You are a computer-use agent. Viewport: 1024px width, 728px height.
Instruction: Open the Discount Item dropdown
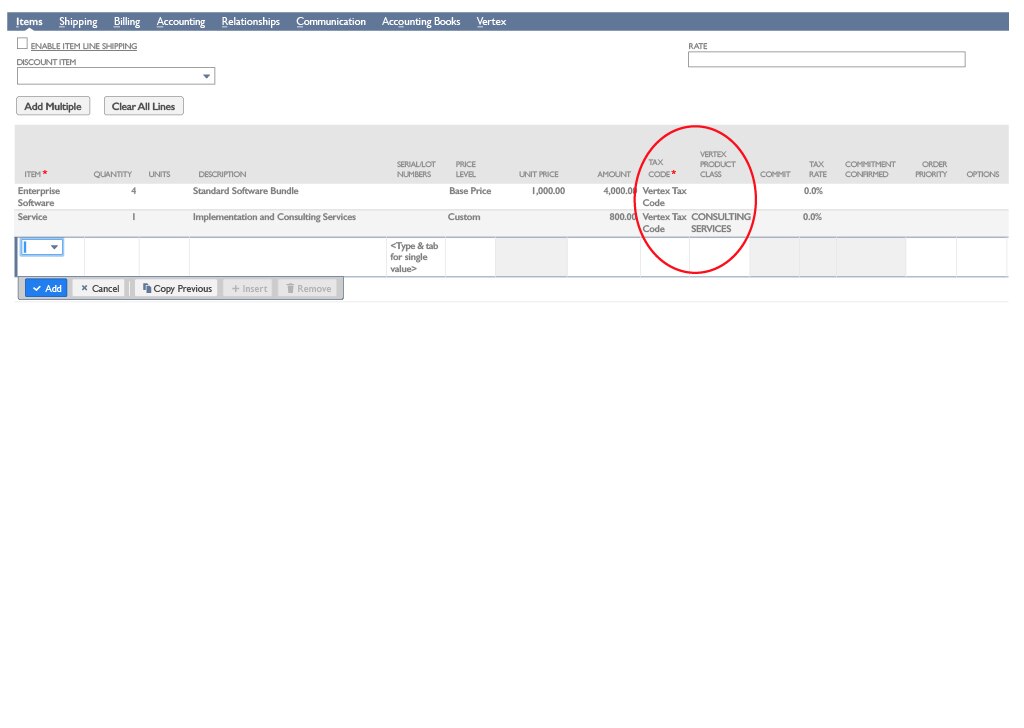(x=207, y=76)
